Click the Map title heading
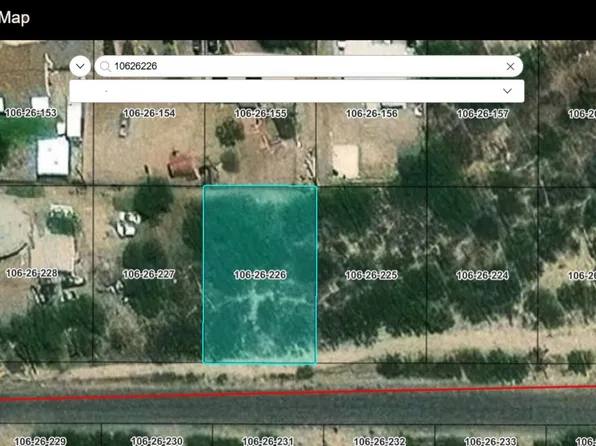 [14, 17]
